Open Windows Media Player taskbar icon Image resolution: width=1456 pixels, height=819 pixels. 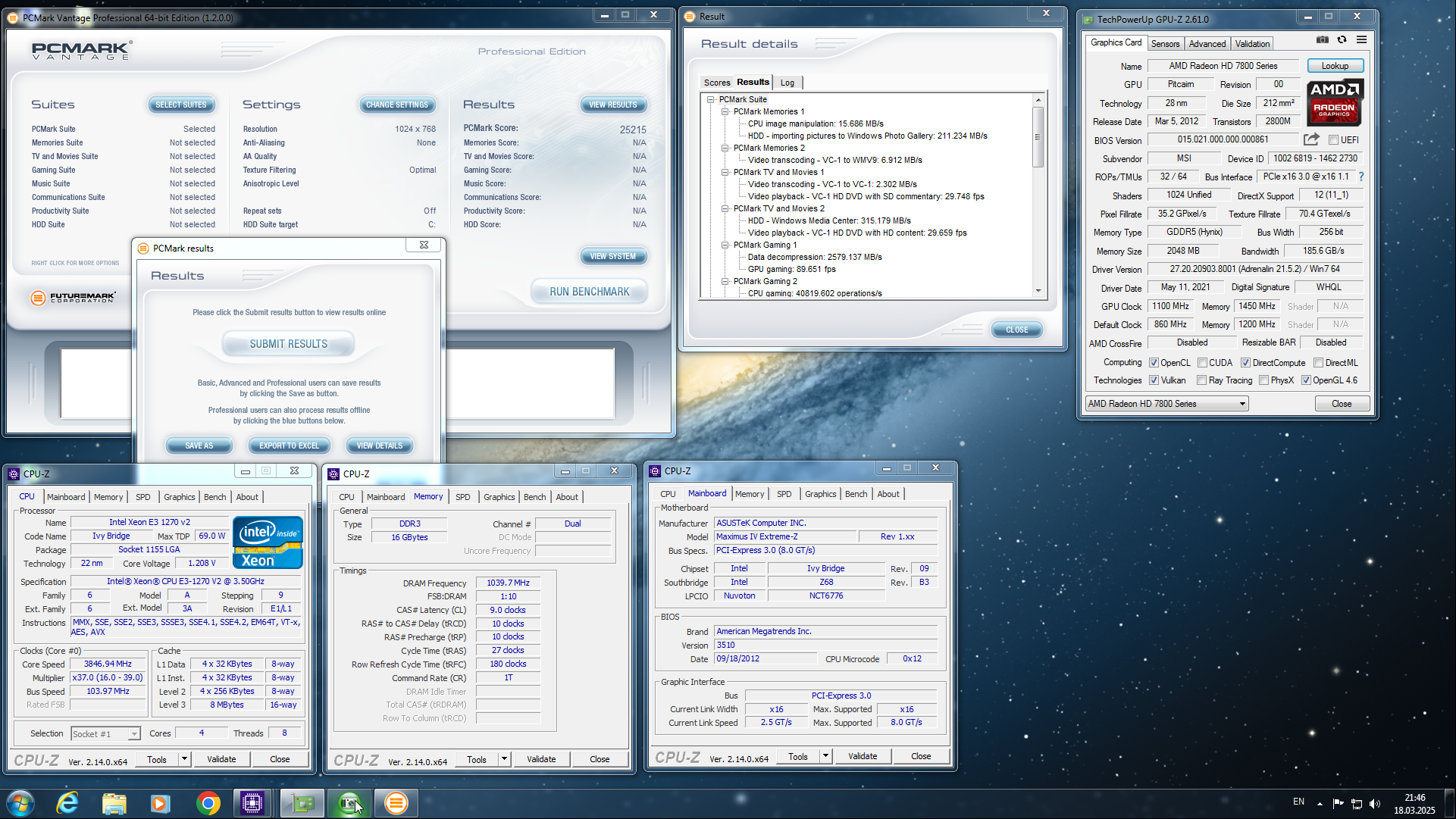point(160,803)
